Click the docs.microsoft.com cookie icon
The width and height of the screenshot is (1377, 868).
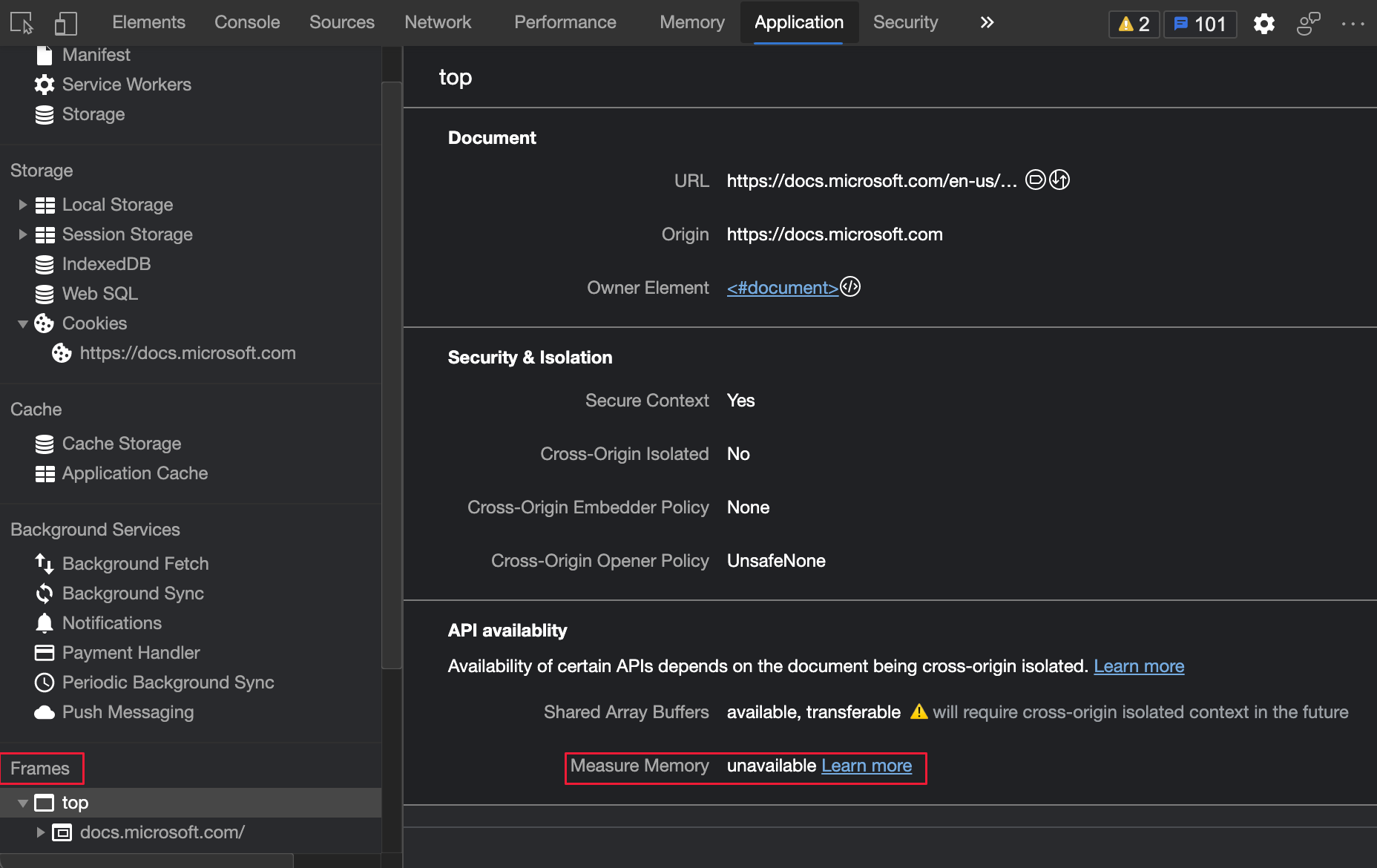click(x=62, y=353)
